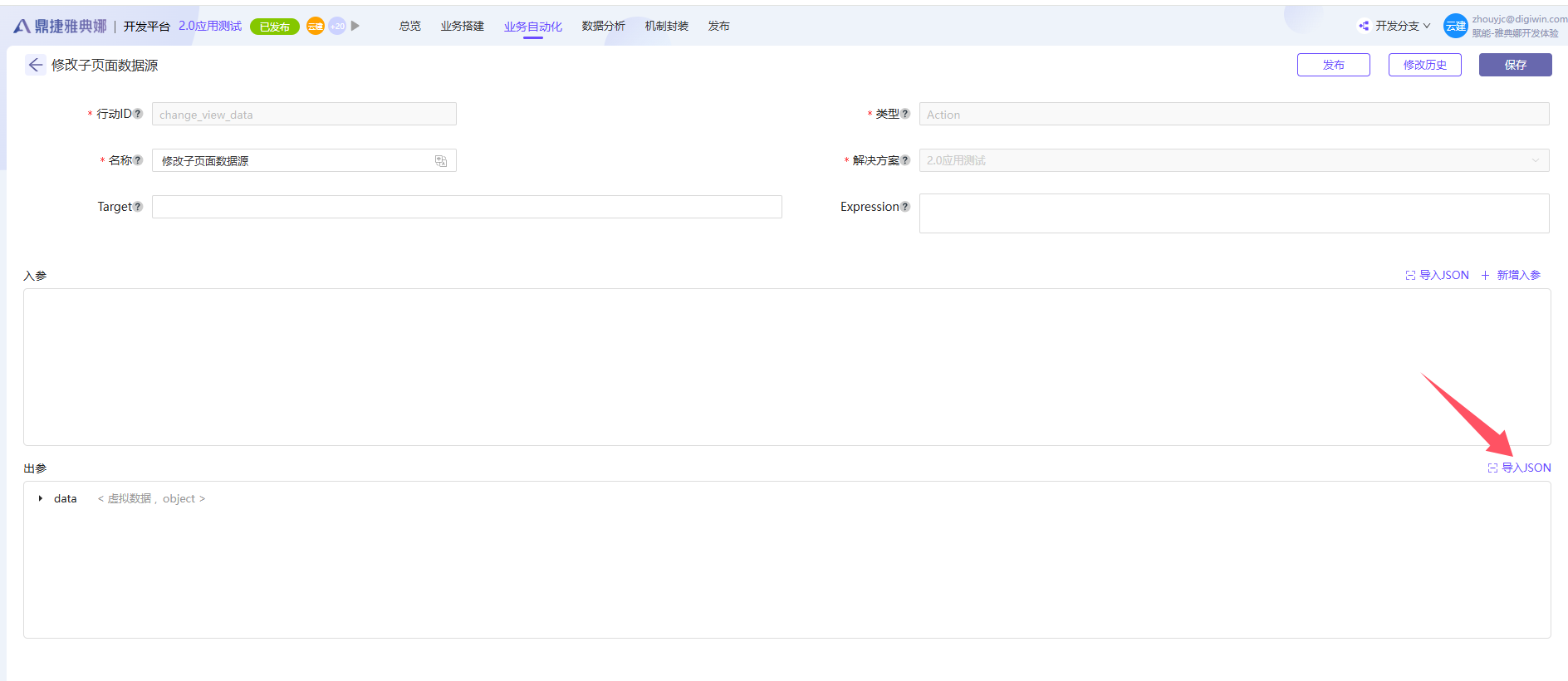Click the Athena logo icon
The image size is (1568, 681).
coord(22,27)
